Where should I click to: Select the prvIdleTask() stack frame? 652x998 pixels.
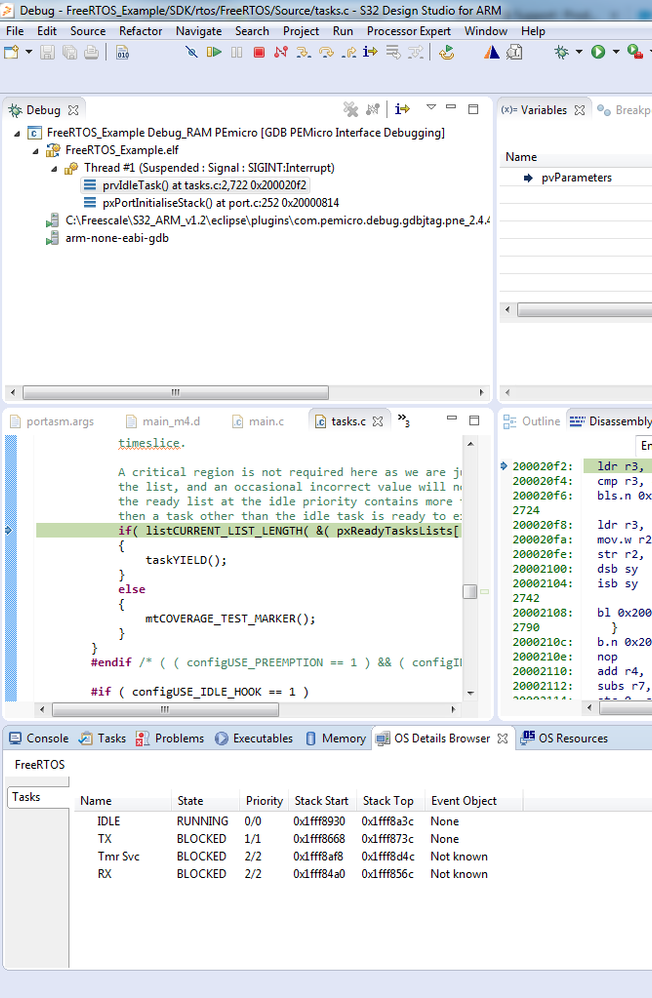pos(196,185)
